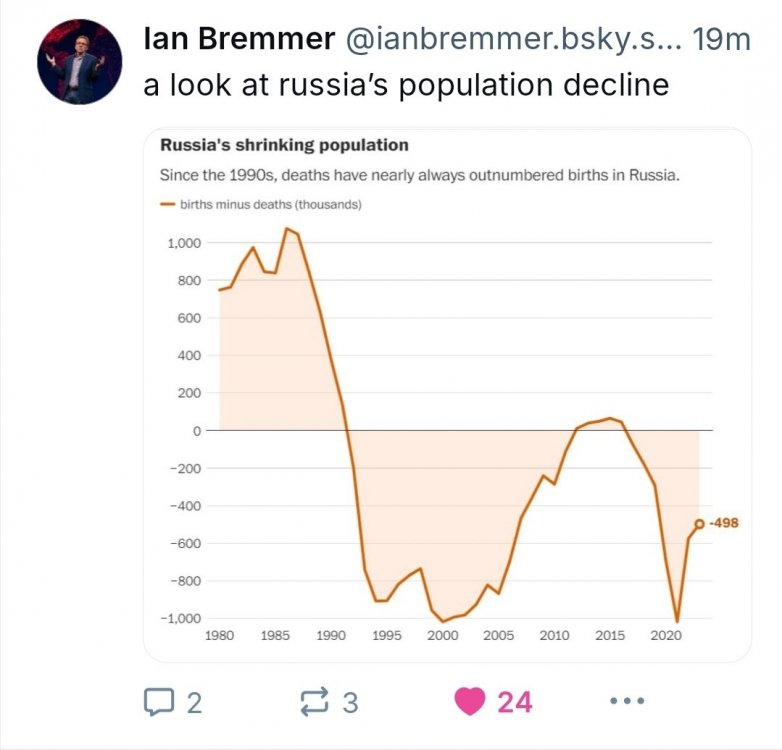
Task: Click the -498 endpoint circle marker
Action: point(699,523)
